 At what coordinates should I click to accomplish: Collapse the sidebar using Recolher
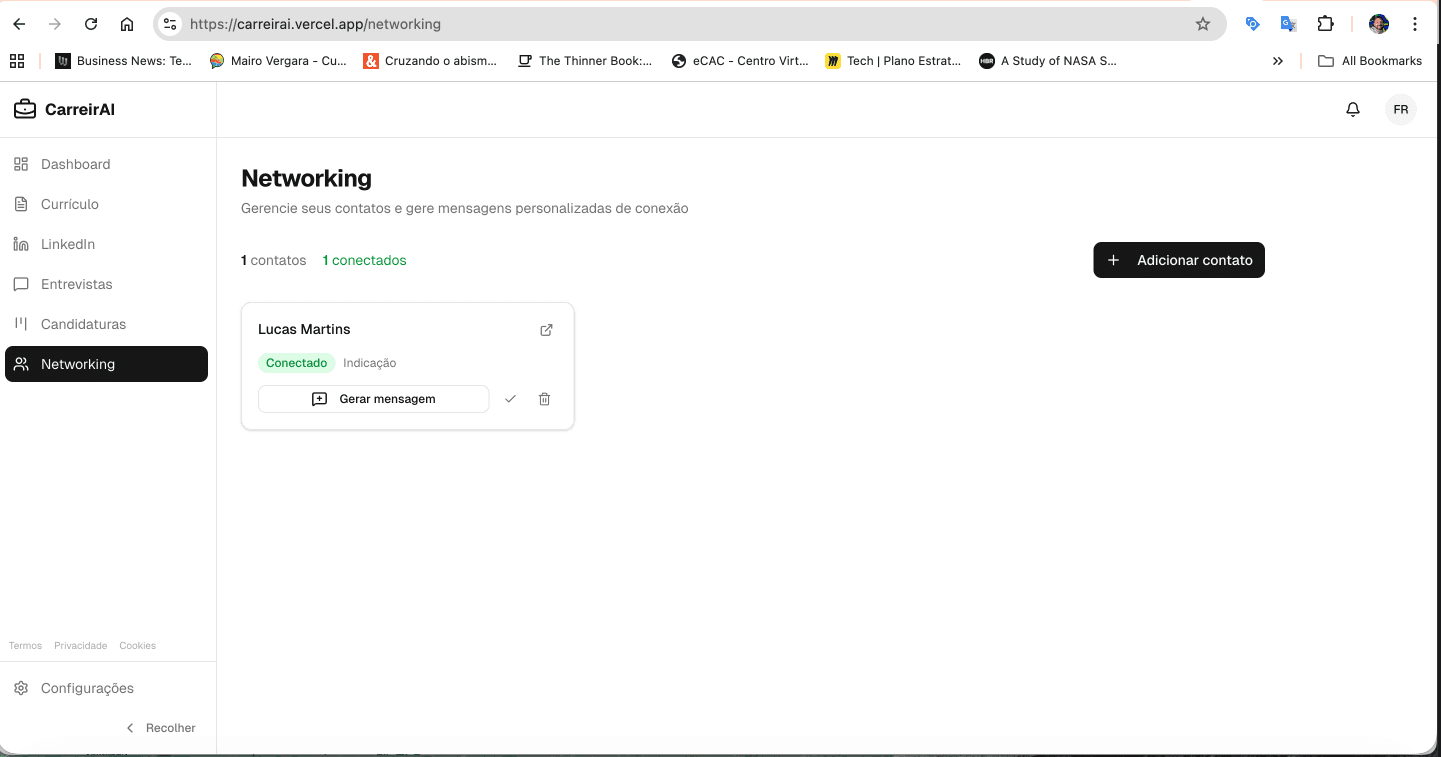[161, 727]
